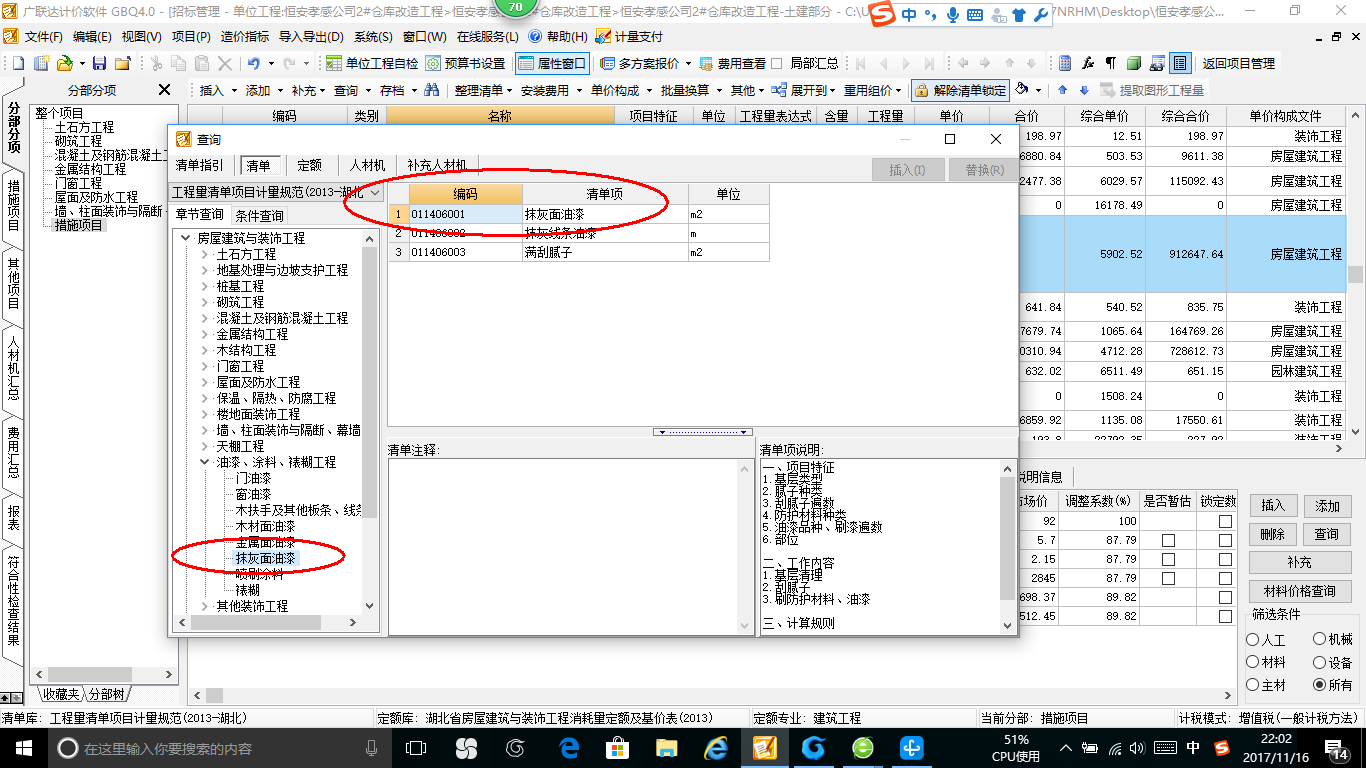Select the 人工 radio button
This screenshot has width=1366, height=768.
[x=1253, y=640]
